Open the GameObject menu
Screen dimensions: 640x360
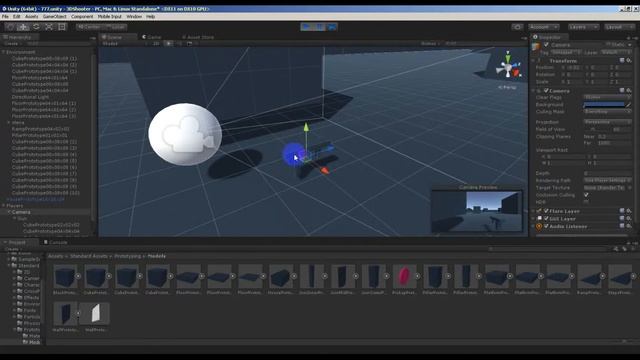(x=55, y=17)
